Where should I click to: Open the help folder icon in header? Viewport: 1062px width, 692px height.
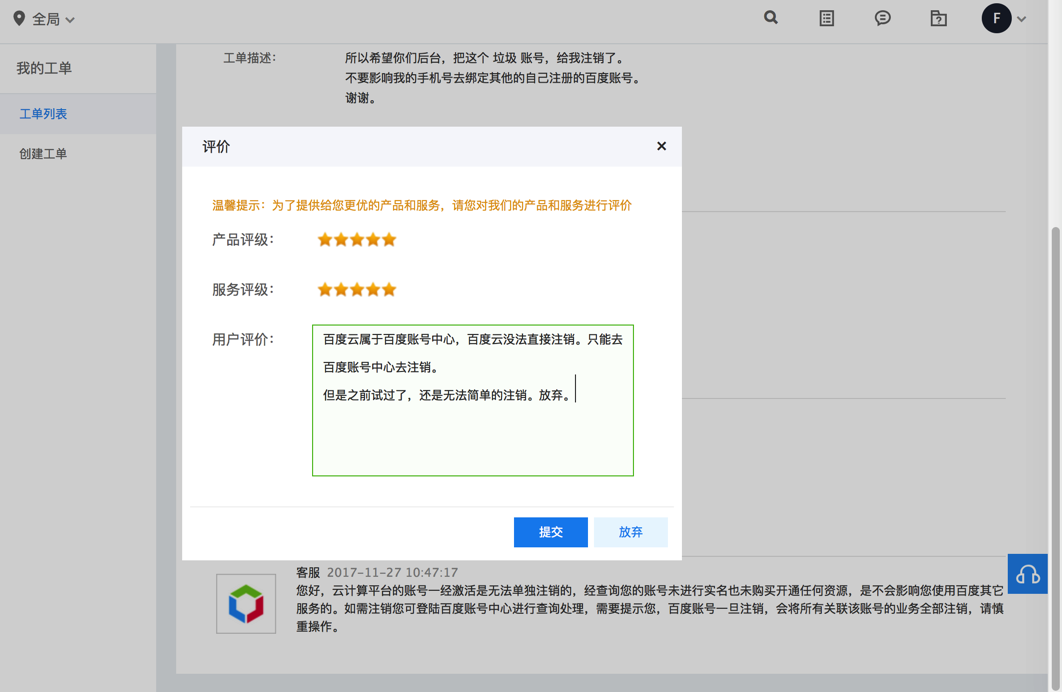938,18
